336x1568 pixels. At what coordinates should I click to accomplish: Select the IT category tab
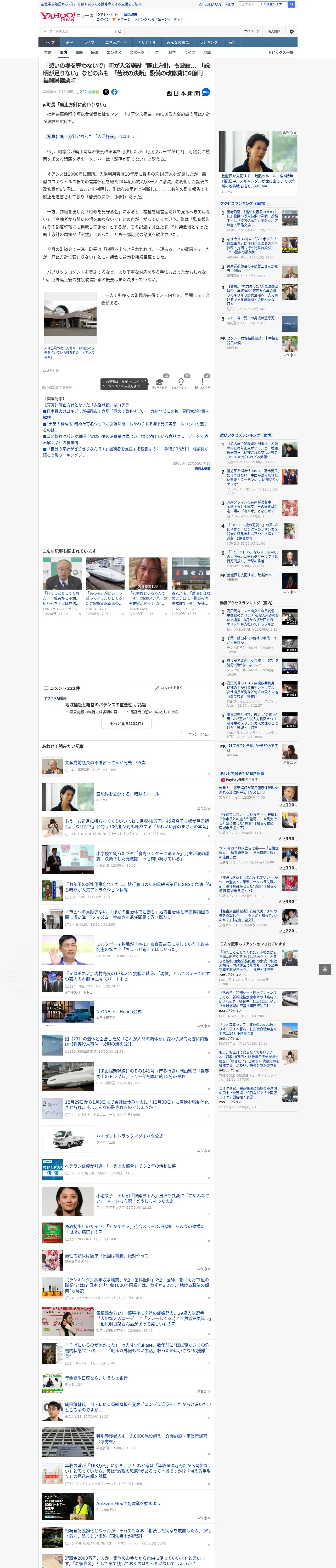(x=156, y=52)
